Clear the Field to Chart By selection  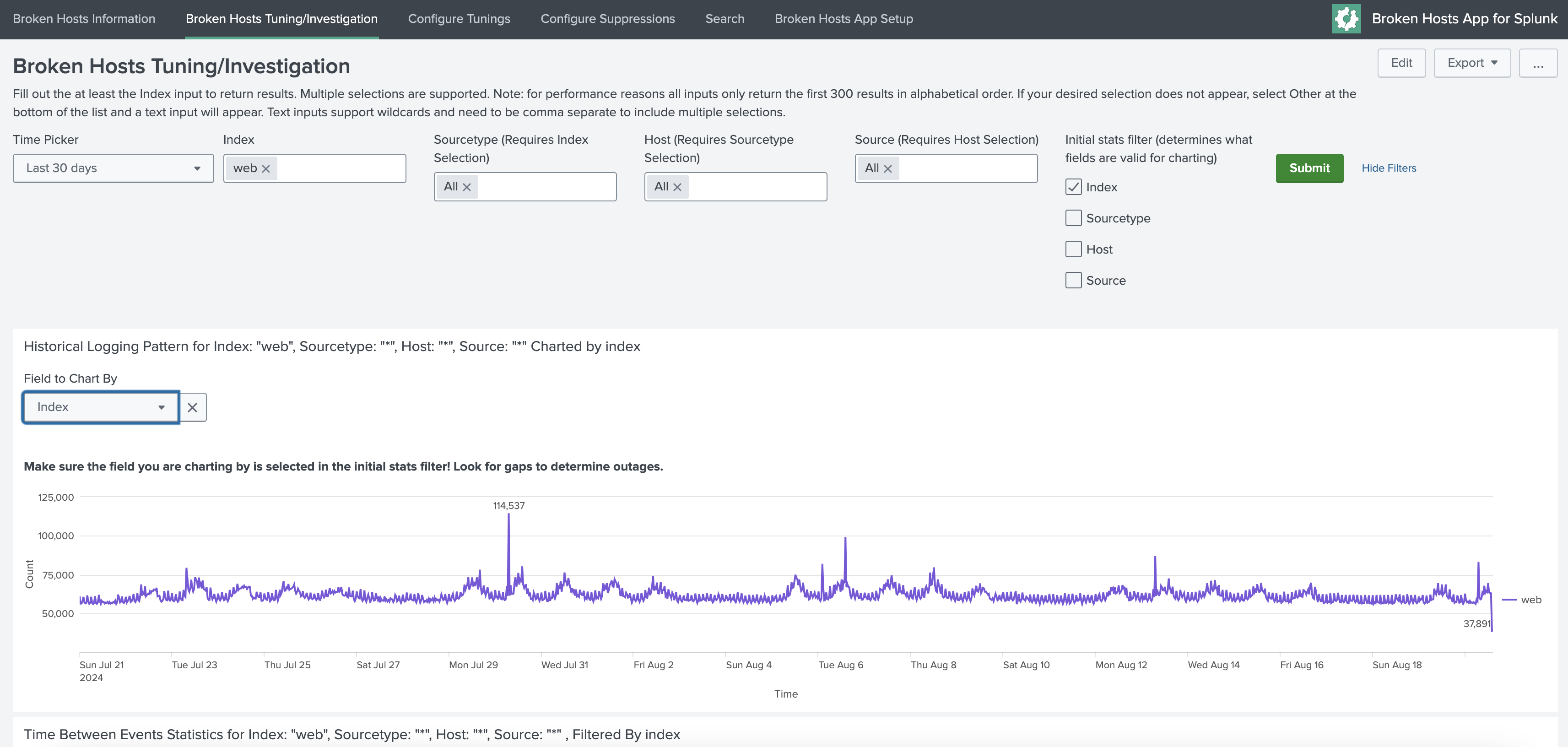click(x=192, y=407)
